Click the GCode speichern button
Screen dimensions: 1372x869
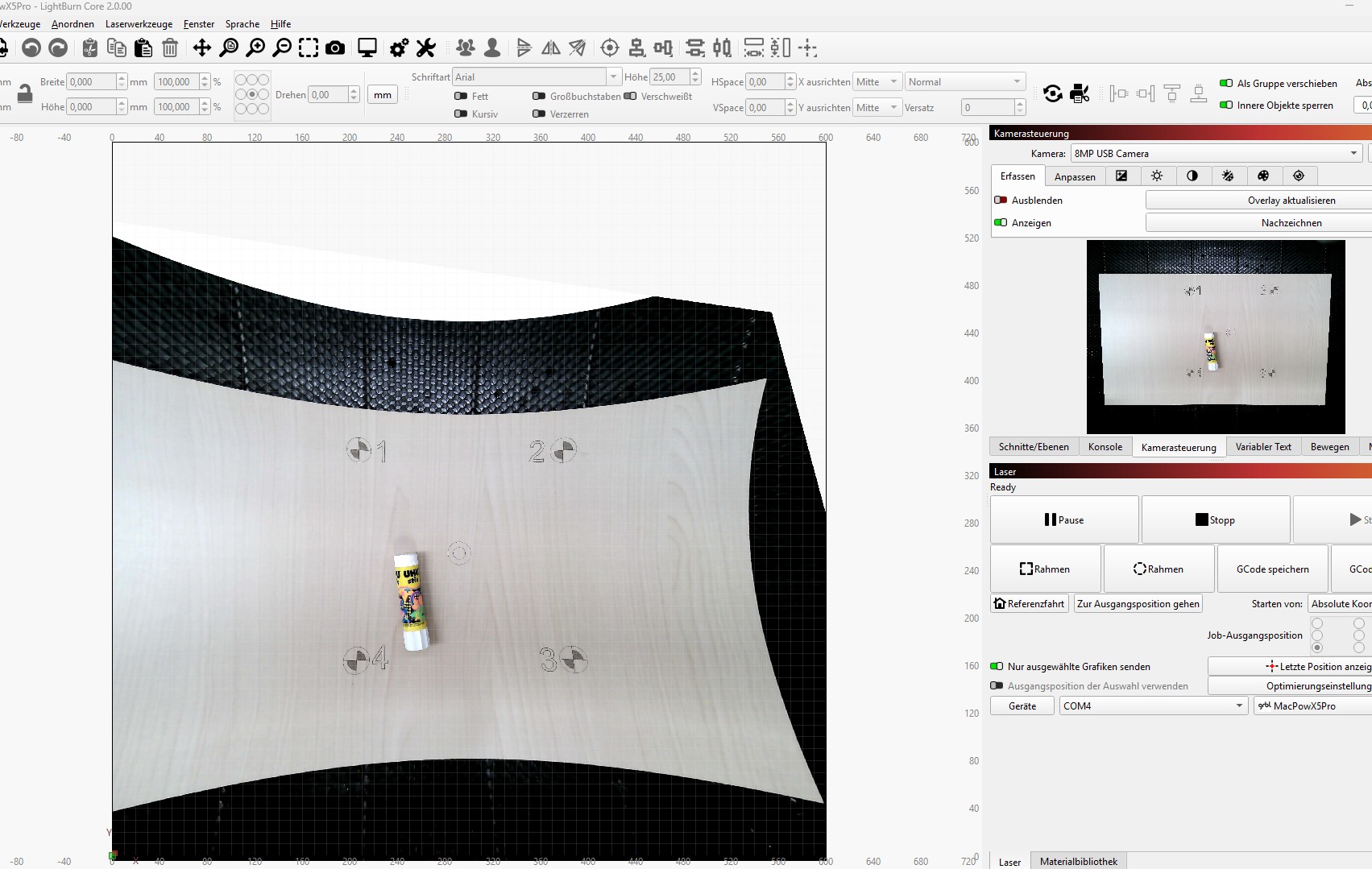coord(1271,569)
